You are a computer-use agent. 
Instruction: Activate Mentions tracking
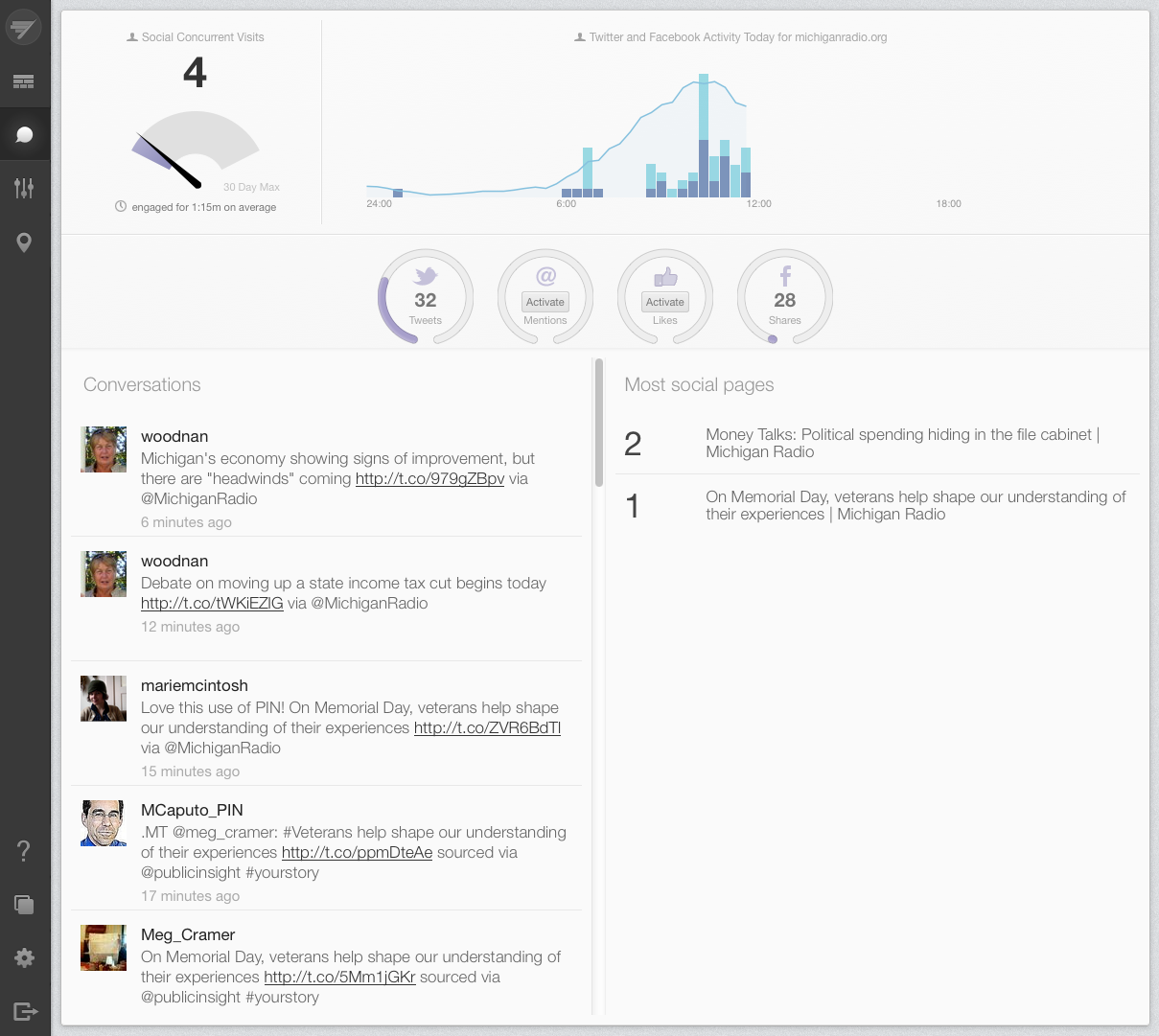click(x=545, y=301)
